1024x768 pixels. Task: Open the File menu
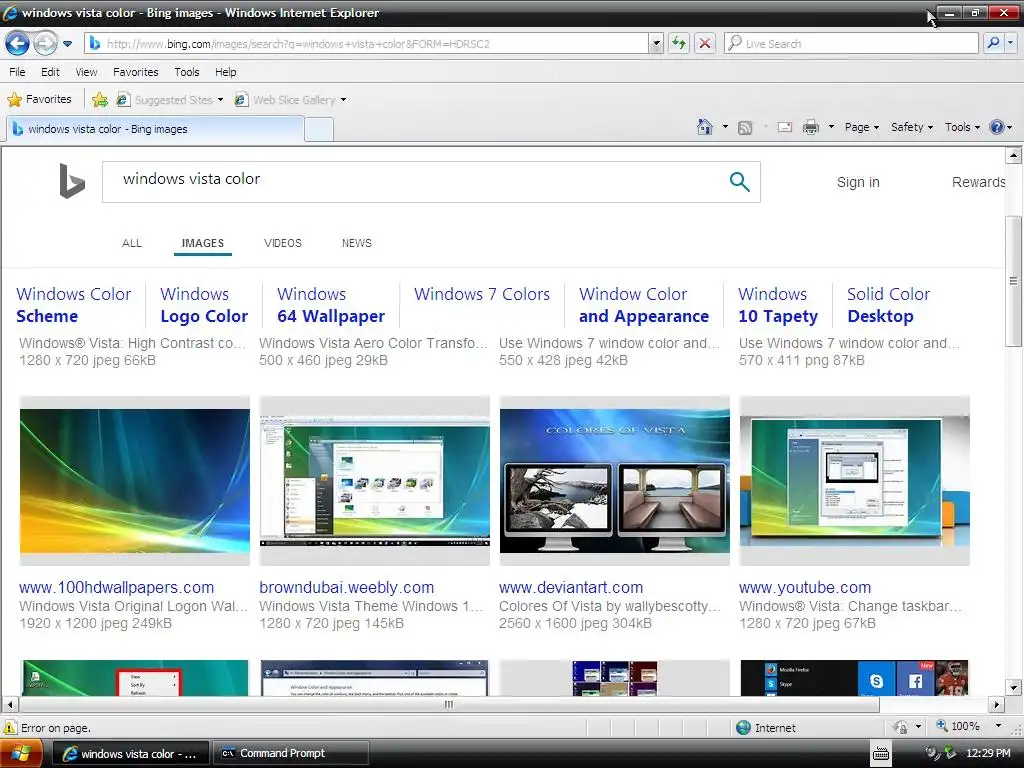18,72
